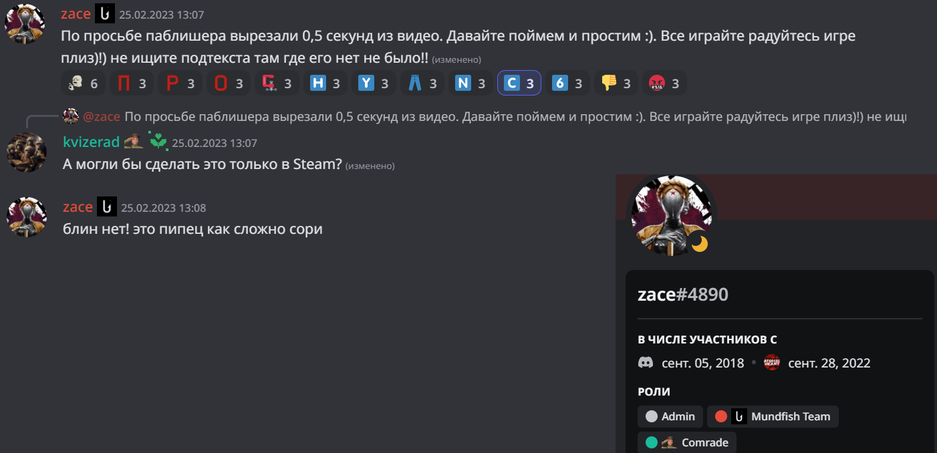The height and width of the screenshot is (453, 937).
Task: Toggle the skull emoji reaction
Action: coord(83,83)
